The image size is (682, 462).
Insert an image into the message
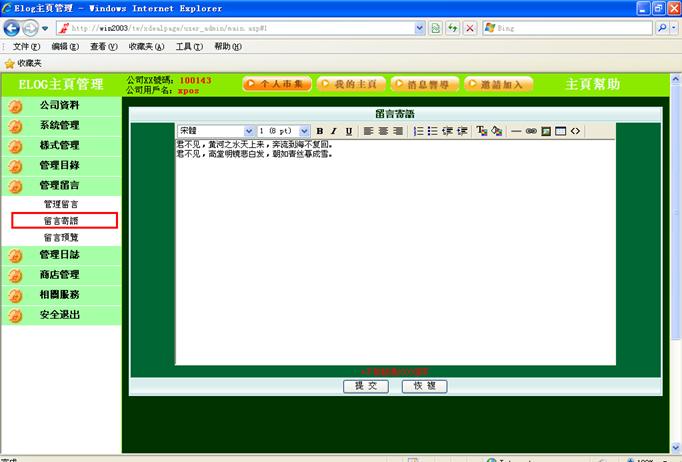pos(546,131)
